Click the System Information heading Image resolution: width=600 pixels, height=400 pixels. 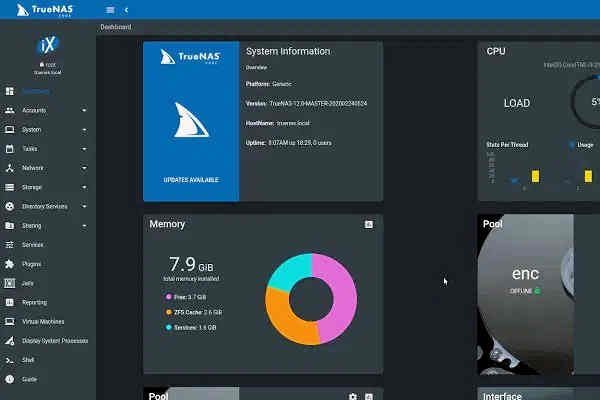tap(288, 51)
